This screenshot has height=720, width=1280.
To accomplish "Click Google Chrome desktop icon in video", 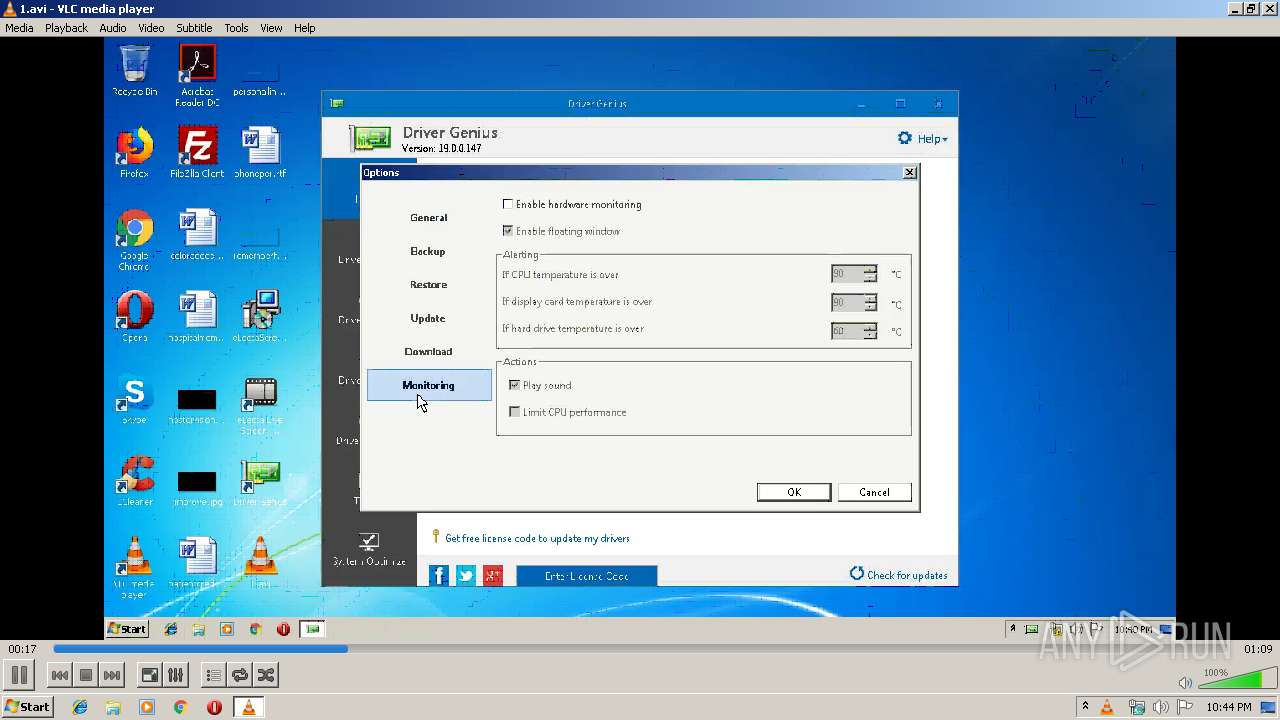I will (135, 240).
